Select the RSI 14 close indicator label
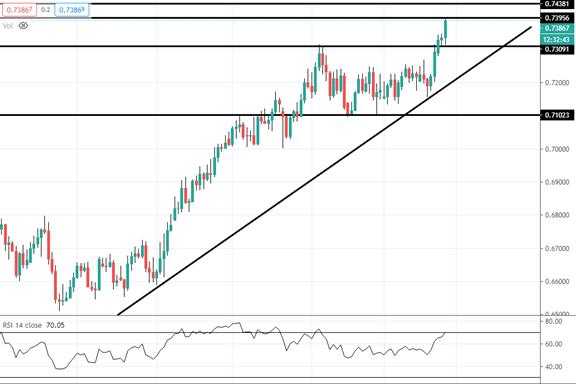Screen dimensions: 576x384 click(x=22, y=325)
